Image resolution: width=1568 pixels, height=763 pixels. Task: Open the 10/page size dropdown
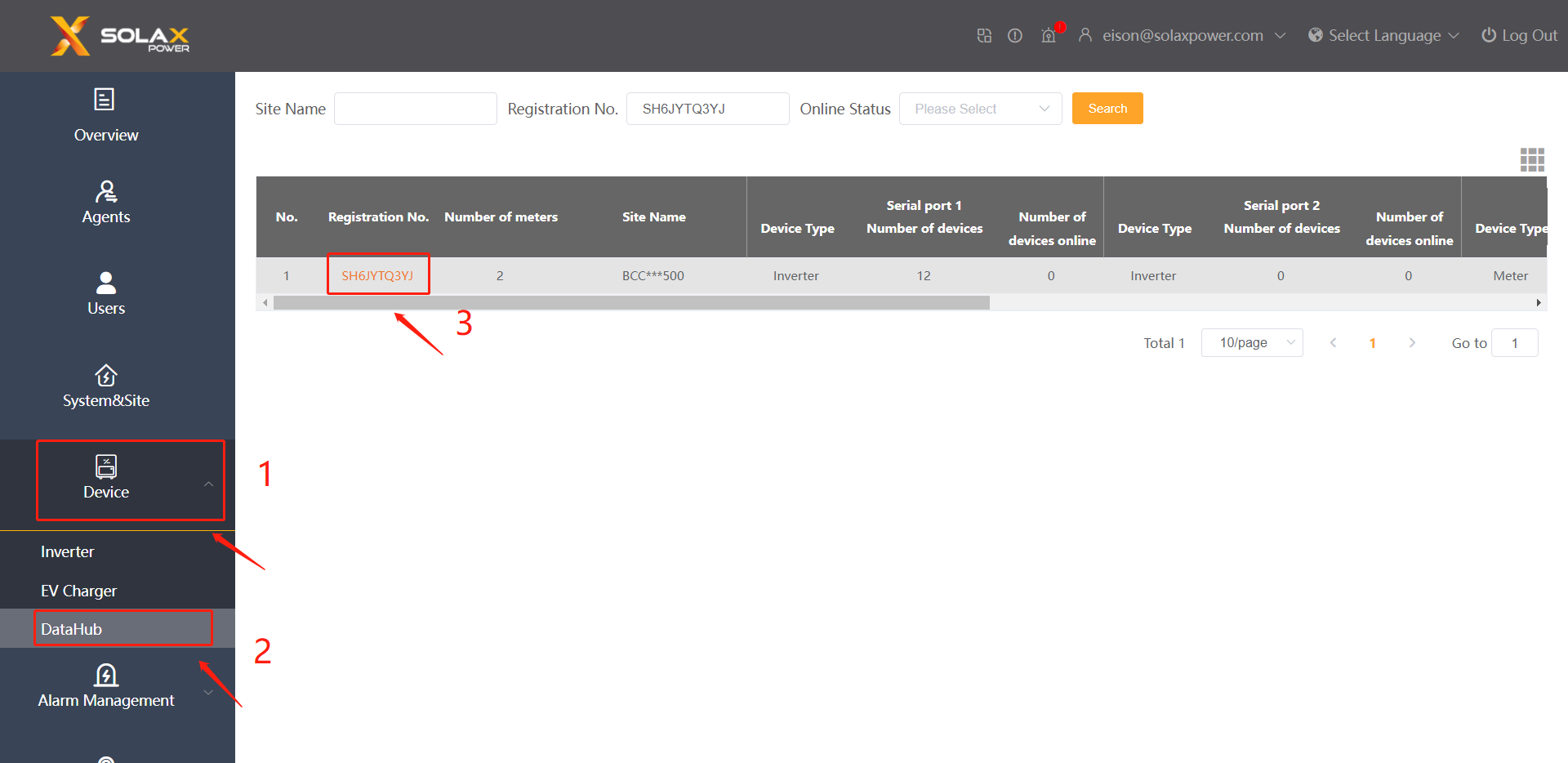coord(1251,343)
